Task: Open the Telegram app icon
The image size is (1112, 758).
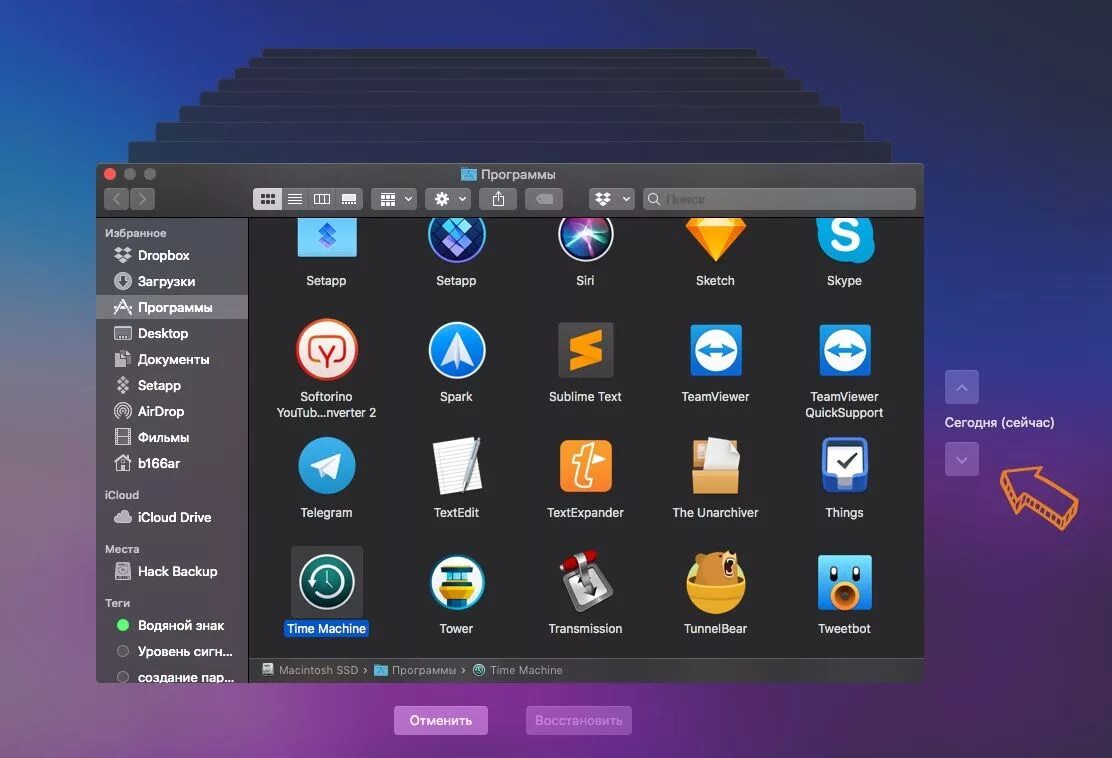Action: coord(326,466)
